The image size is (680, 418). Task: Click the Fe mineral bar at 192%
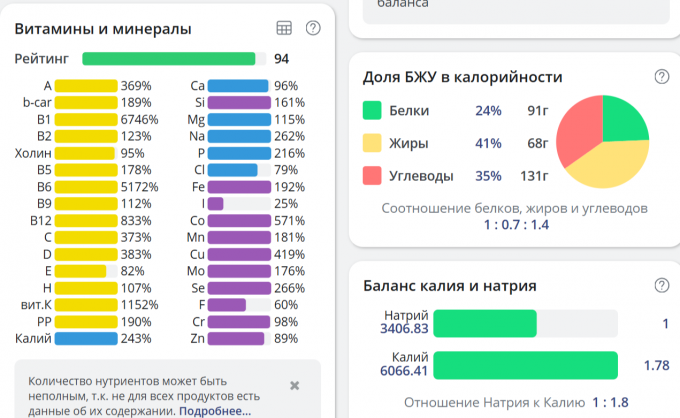pyautogui.click(x=238, y=187)
